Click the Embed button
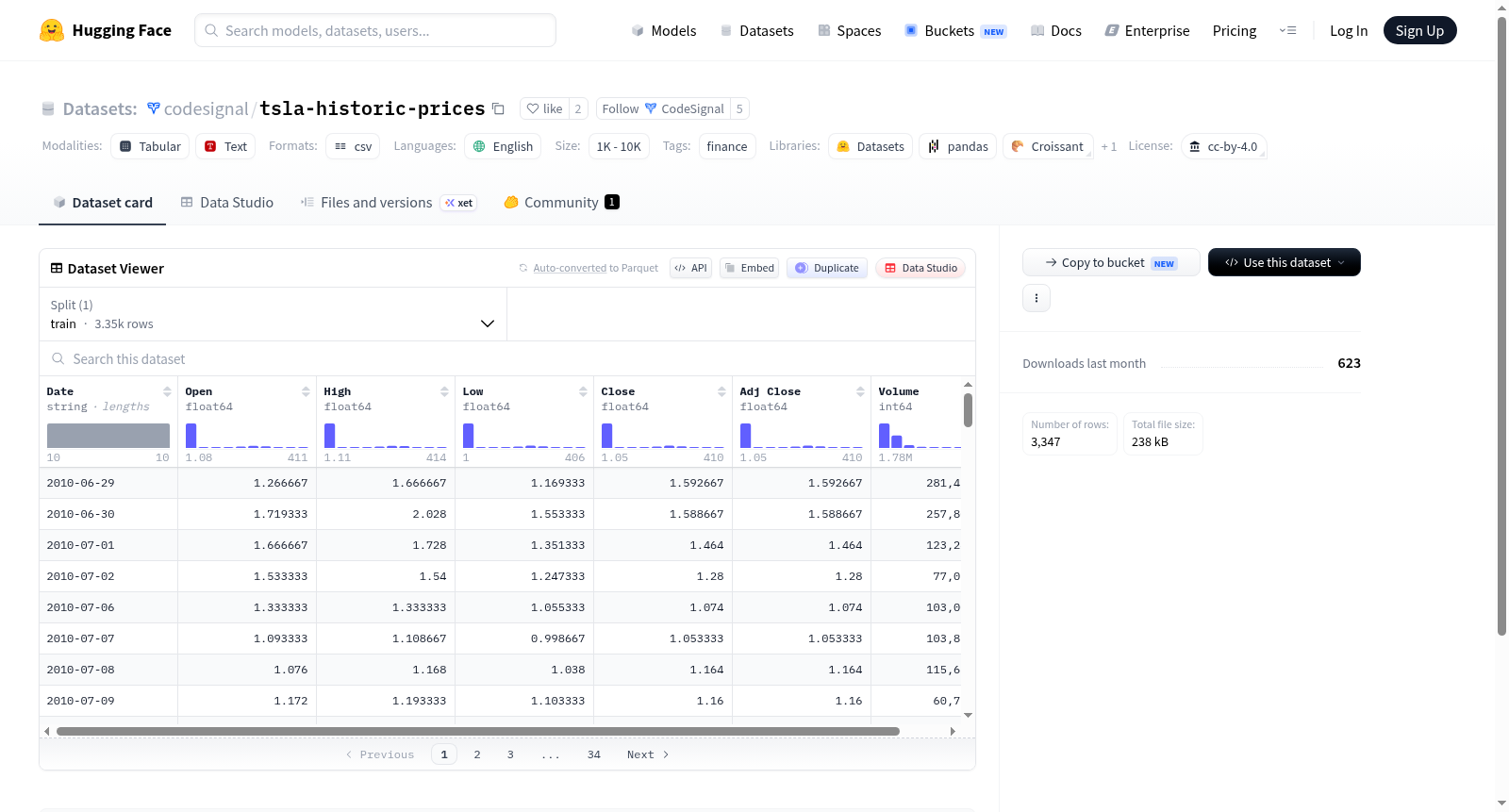This screenshot has width=1509, height=812. coord(749,268)
